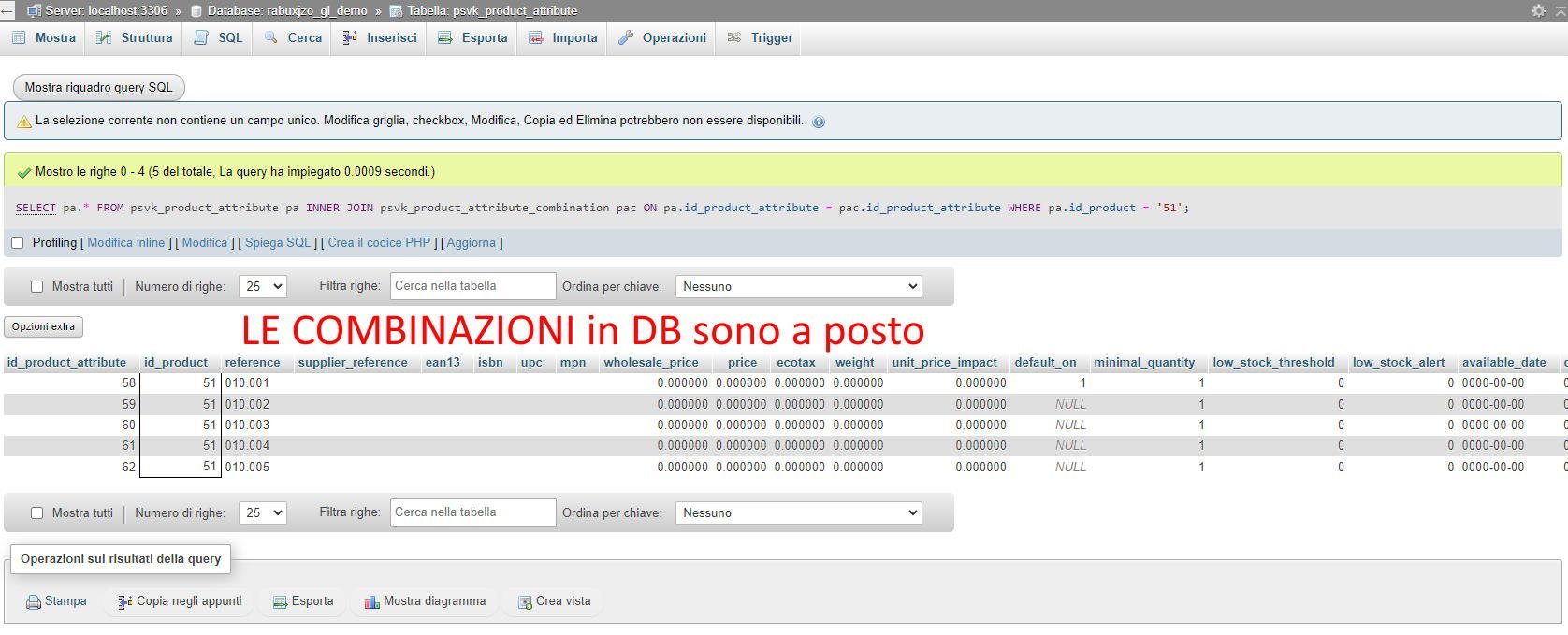Sort by minimal_quantity column header
This screenshot has width=1568, height=635.
pos(1144,363)
